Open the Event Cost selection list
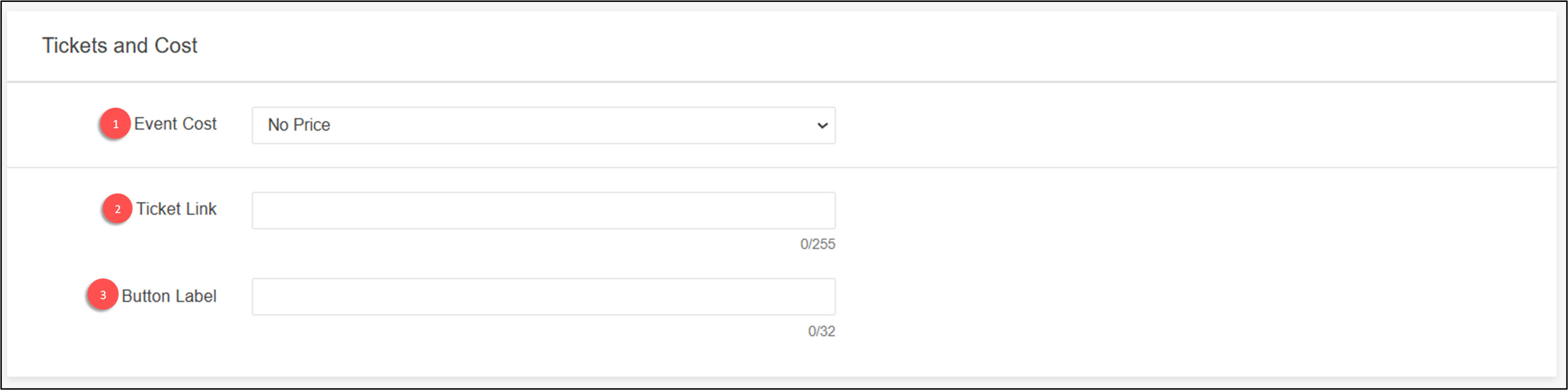 coord(544,126)
